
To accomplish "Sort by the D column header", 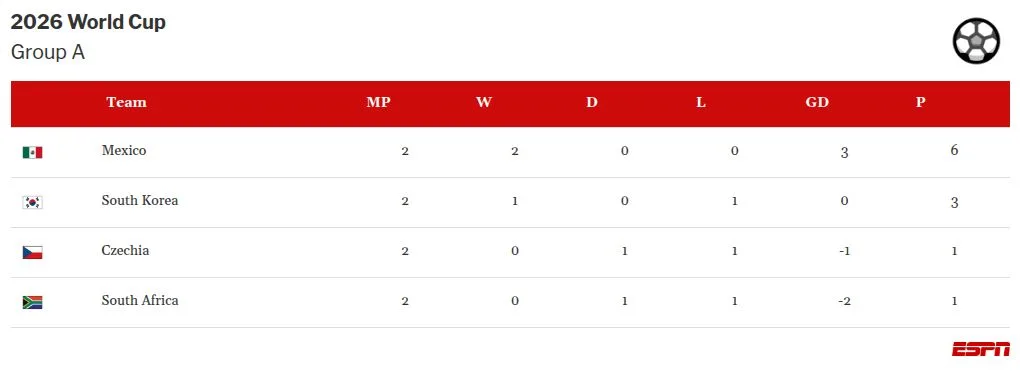I will (x=591, y=102).
